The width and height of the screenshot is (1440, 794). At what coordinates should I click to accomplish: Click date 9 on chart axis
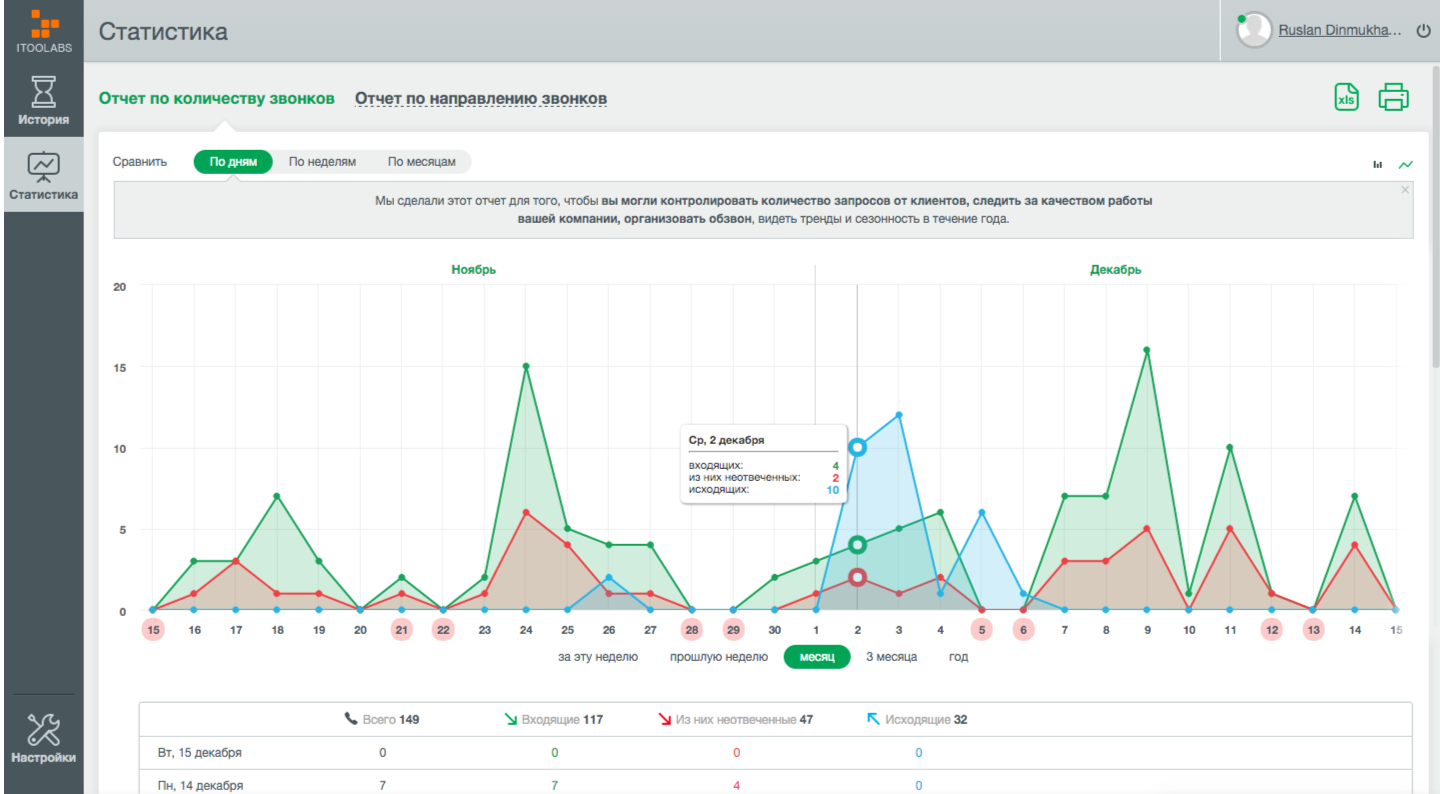coord(1147,630)
